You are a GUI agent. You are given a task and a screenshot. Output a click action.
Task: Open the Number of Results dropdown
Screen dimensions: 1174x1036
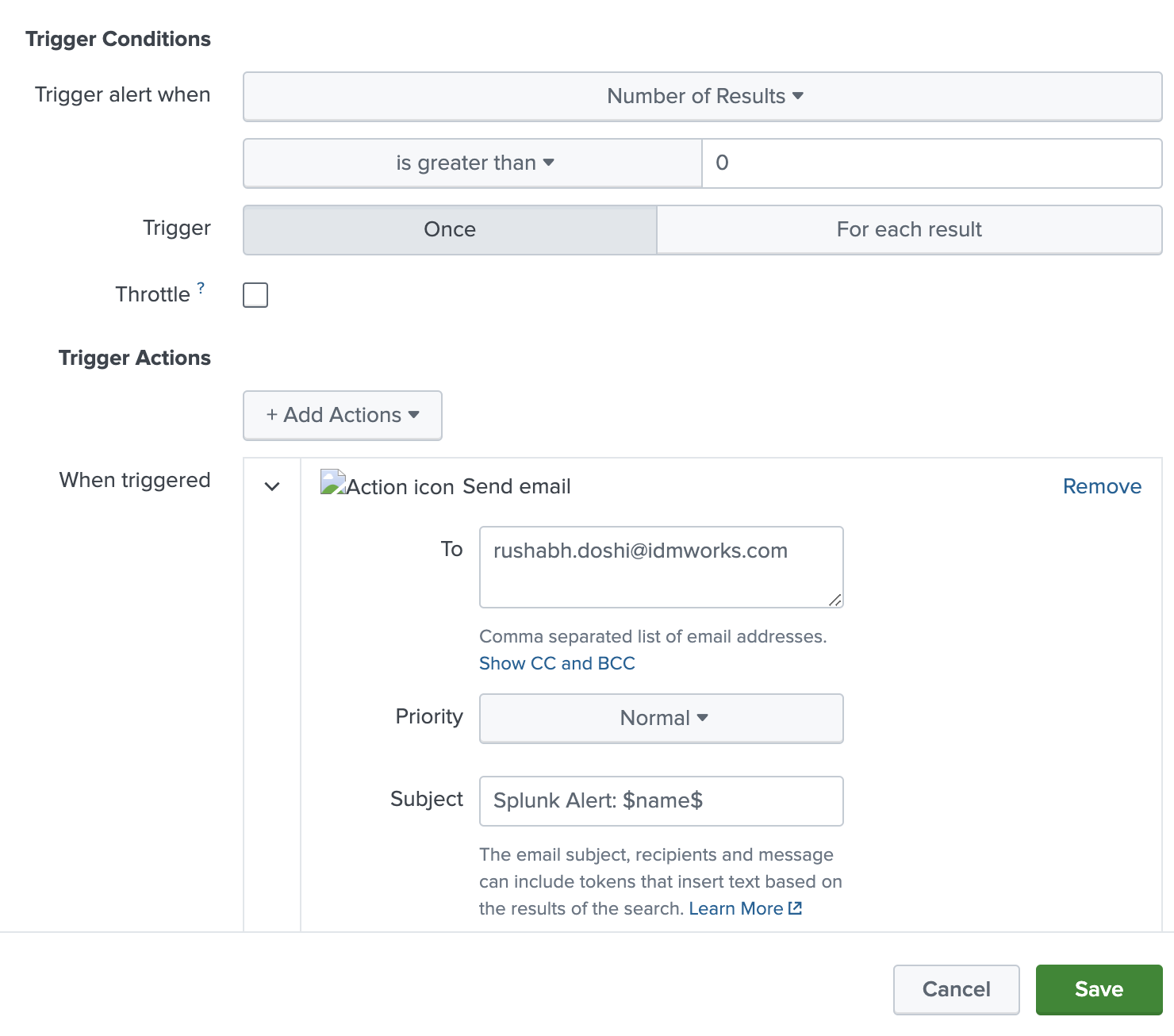[703, 97]
